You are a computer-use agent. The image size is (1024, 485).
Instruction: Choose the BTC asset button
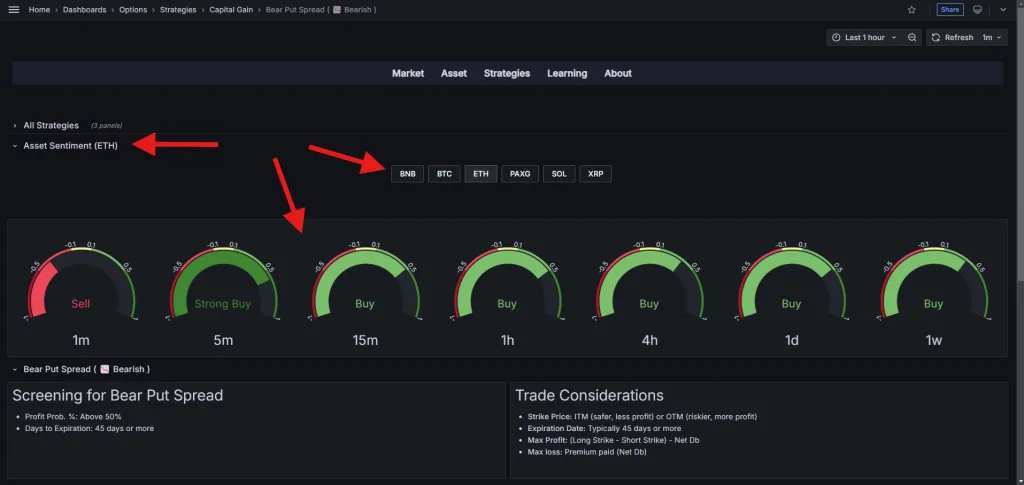[444, 174]
